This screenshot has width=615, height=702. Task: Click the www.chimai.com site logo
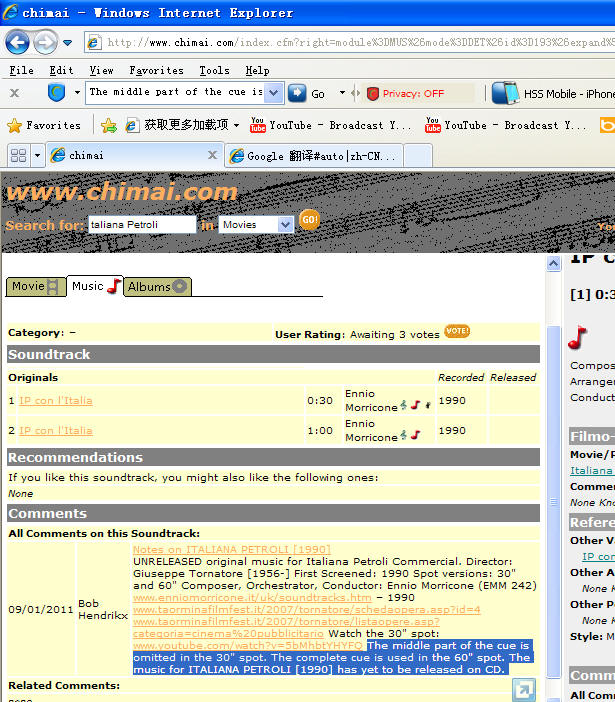pos(122,192)
